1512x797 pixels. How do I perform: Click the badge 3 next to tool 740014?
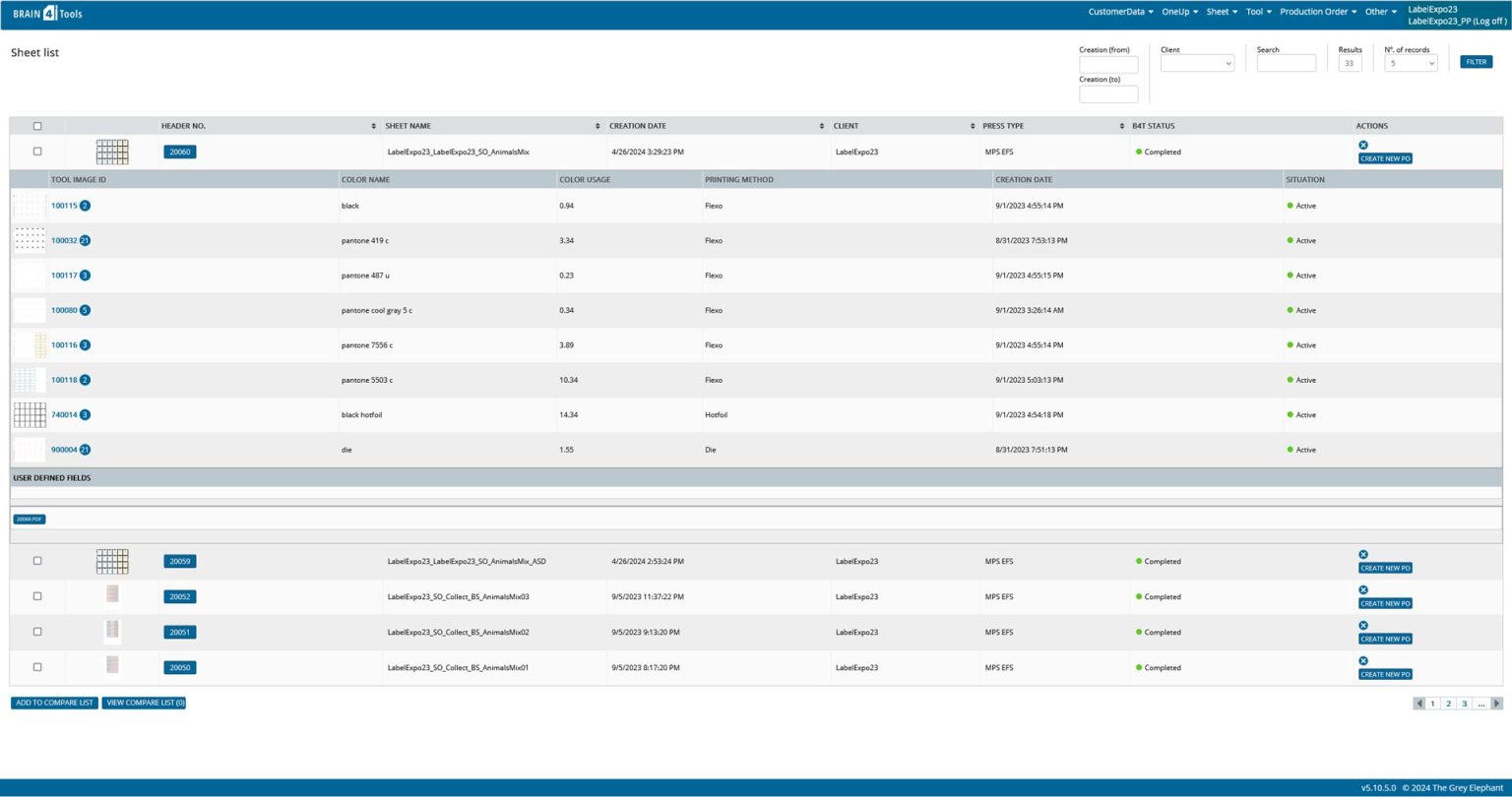point(85,414)
